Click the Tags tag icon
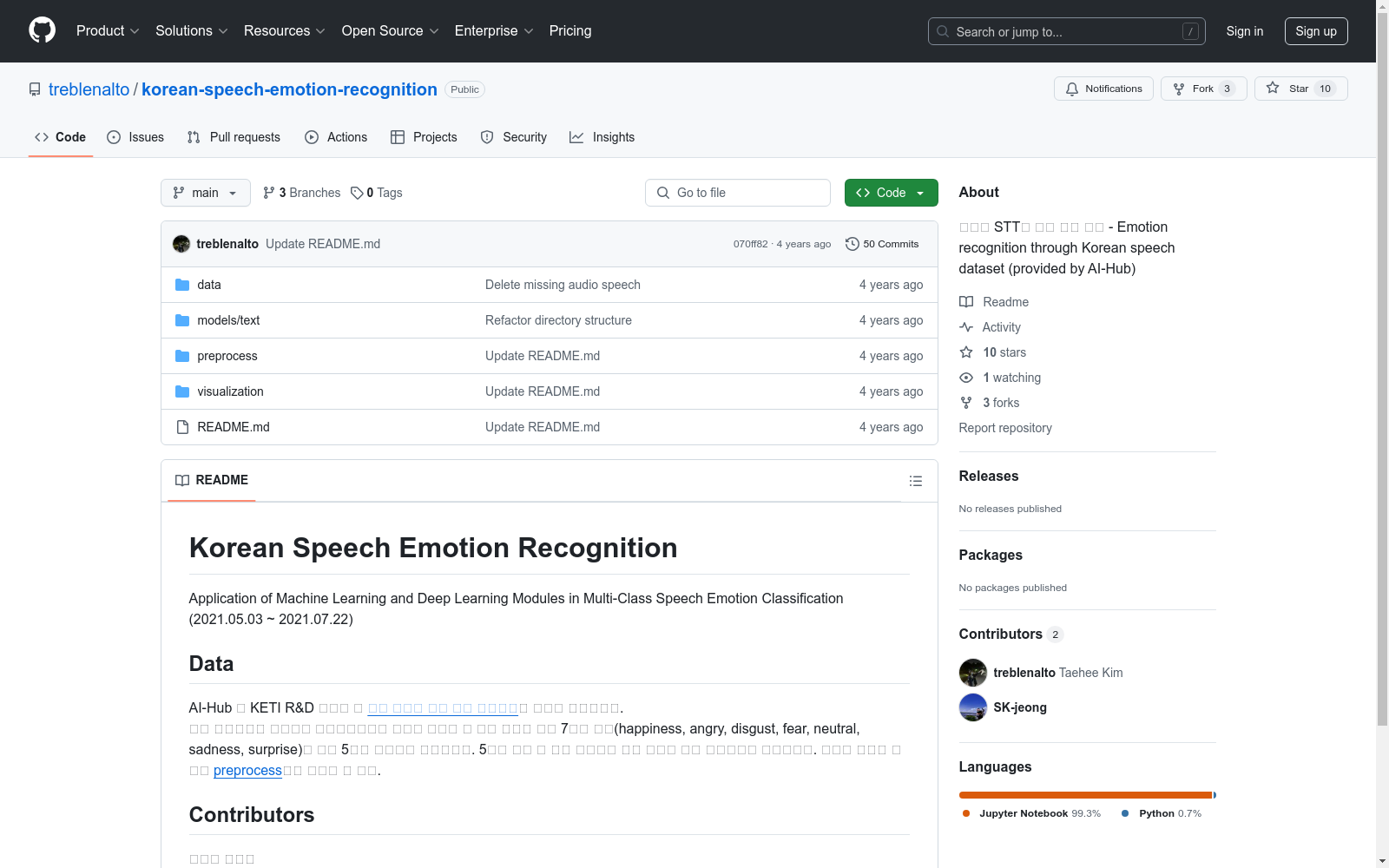1389x868 pixels. coord(357,193)
